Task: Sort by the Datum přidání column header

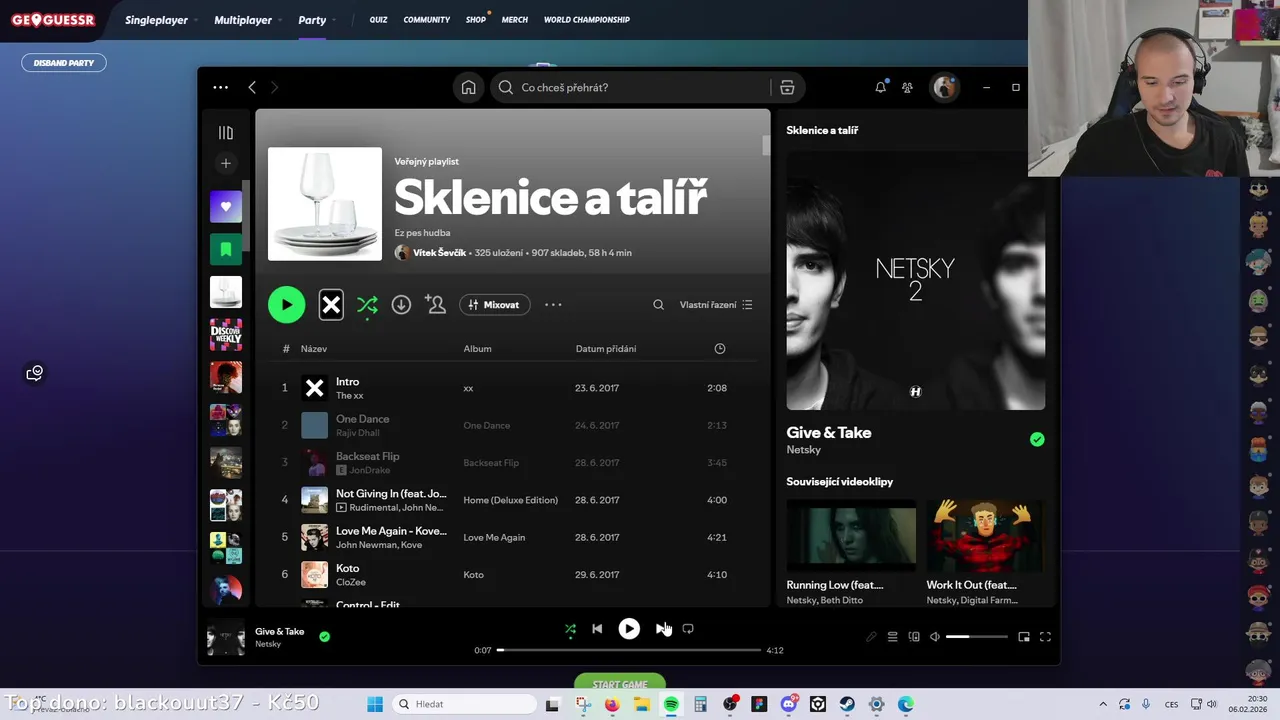Action: pos(606,349)
